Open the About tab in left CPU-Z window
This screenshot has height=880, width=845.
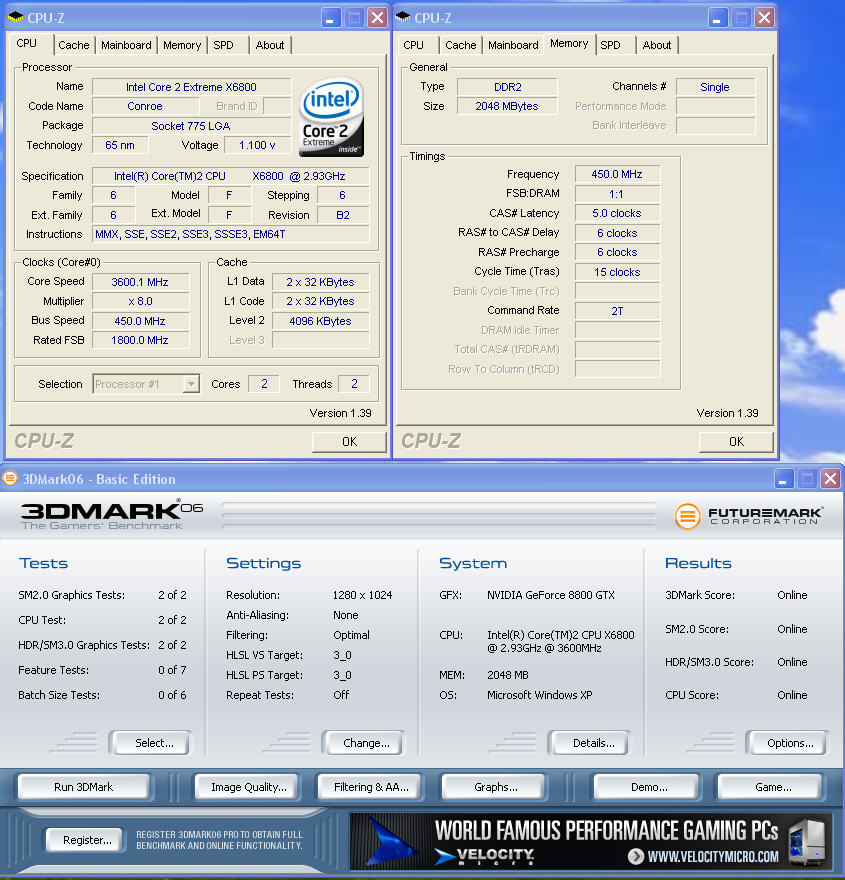[270, 45]
